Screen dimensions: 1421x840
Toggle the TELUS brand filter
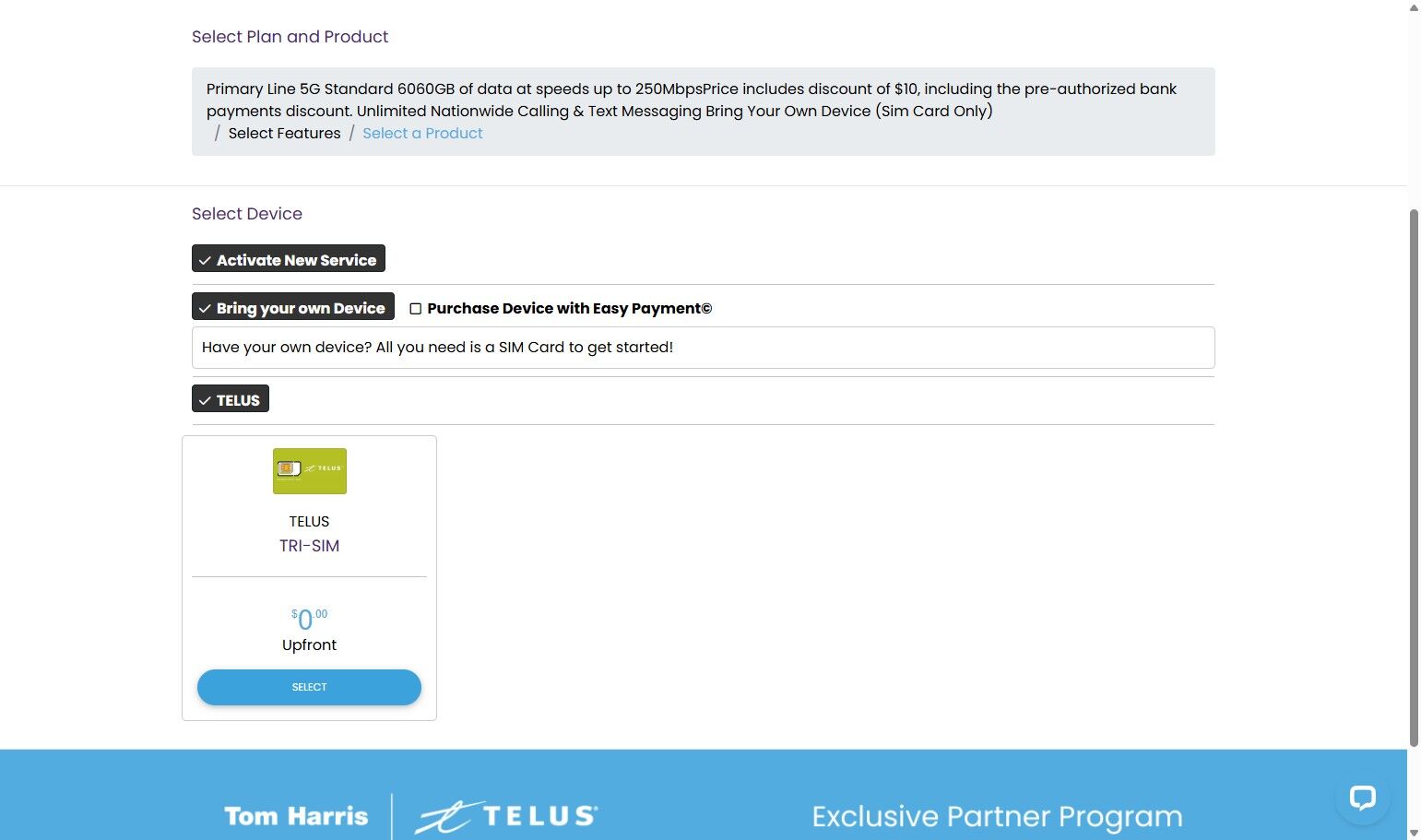click(x=231, y=399)
